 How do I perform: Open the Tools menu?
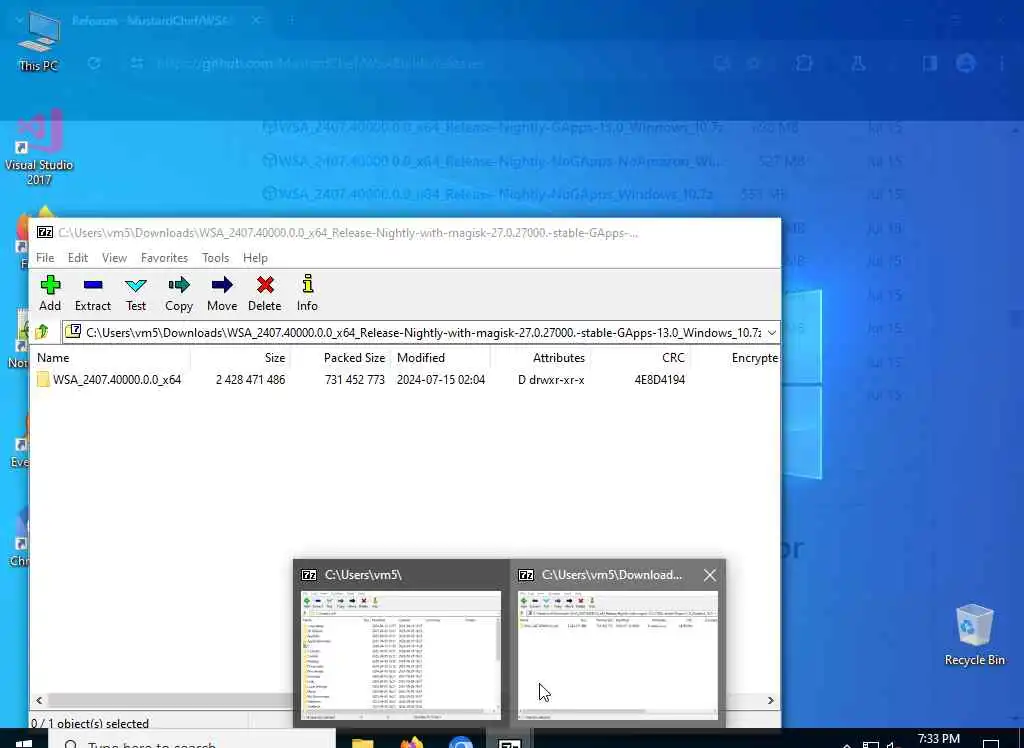pyautogui.click(x=216, y=258)
